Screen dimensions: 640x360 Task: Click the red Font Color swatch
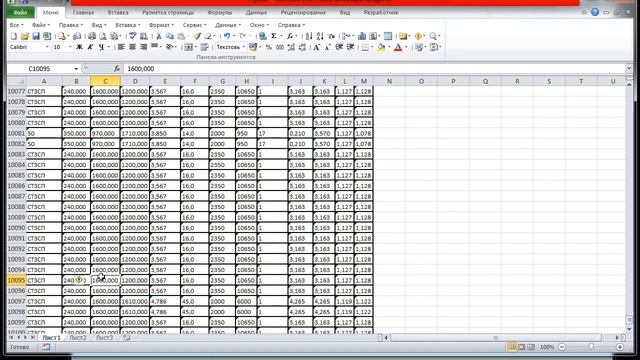click(x=398, y=48)
